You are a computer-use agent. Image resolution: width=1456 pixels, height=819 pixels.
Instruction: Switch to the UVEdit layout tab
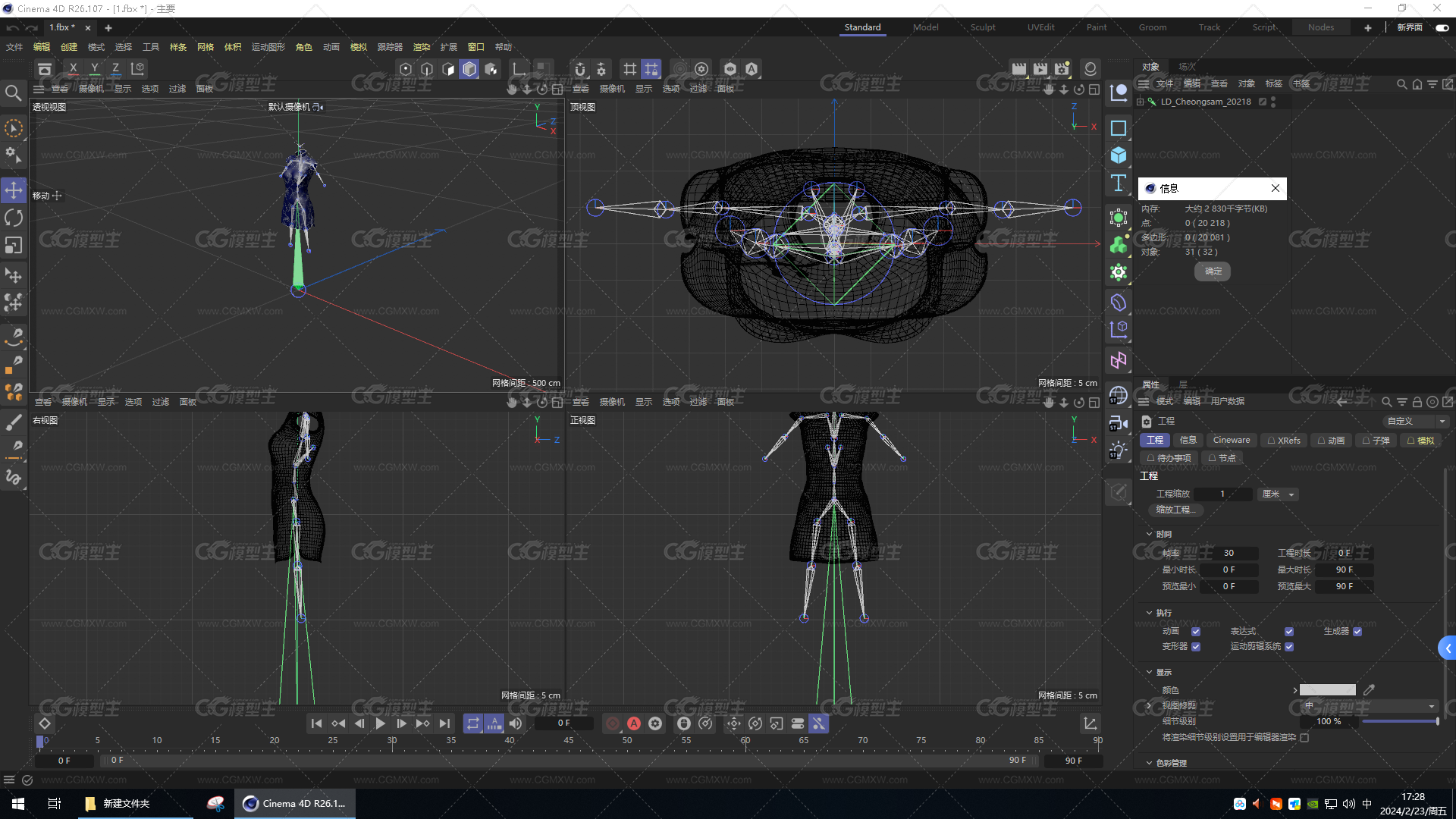coord(1040,27)
